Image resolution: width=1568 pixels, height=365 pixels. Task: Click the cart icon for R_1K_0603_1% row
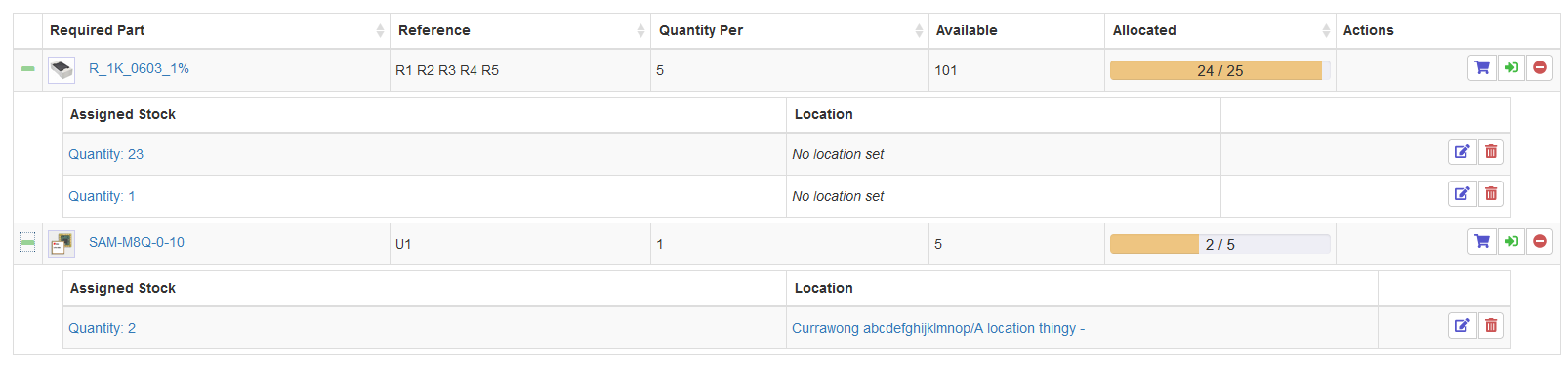click(x=1482, y=67)
